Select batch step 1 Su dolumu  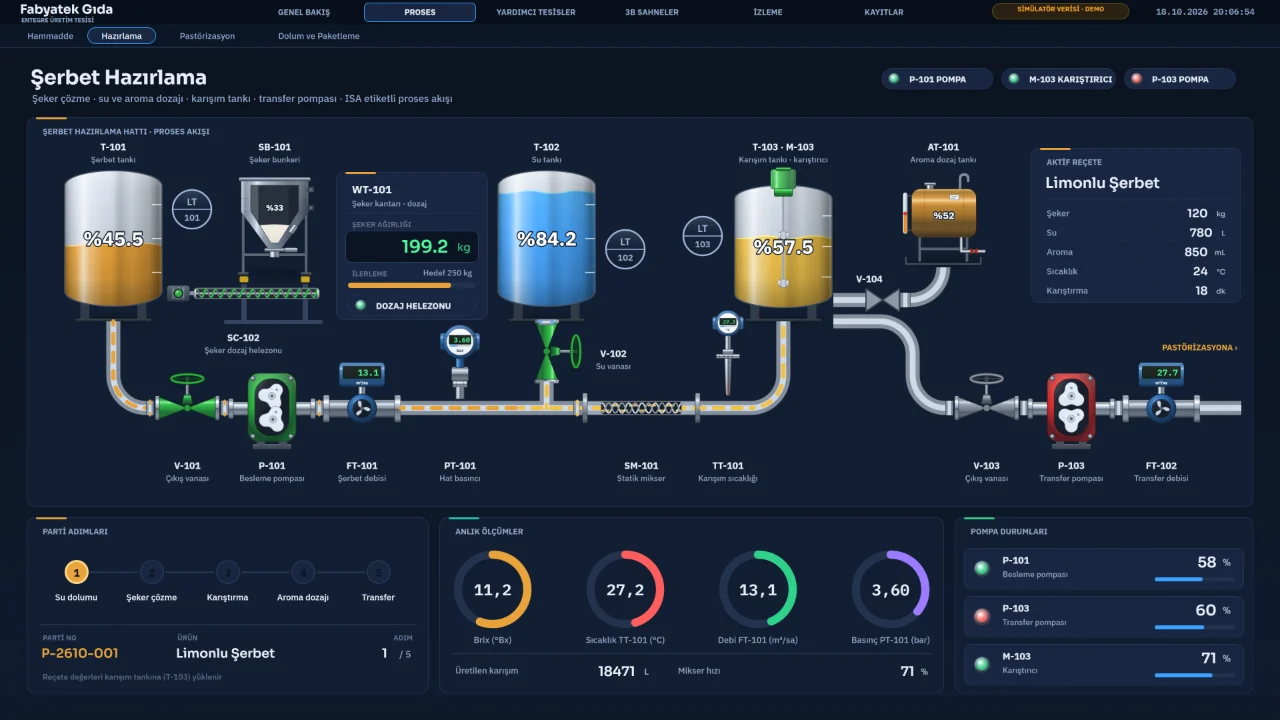click(x=76, y=573)
